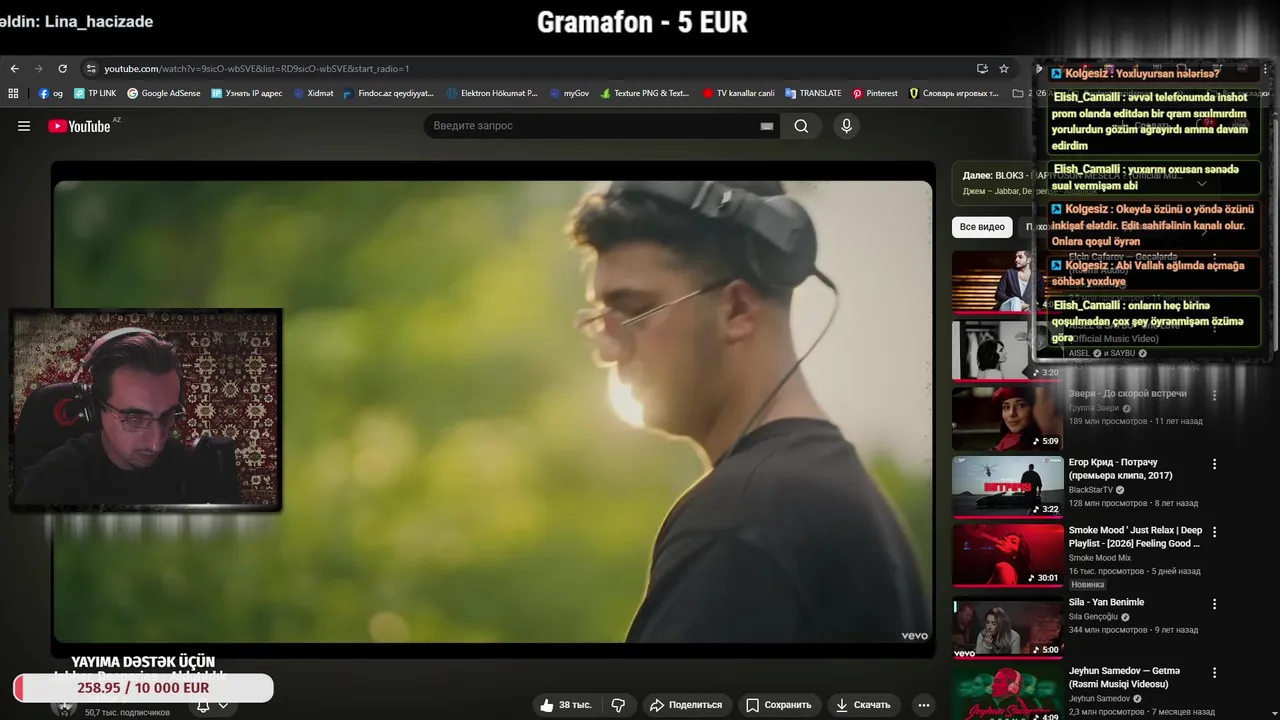Image resolution: width=1280 pixels, height=720 pixels.
Task: Open the Xidmat bookmark
Action: click(314, 93)
